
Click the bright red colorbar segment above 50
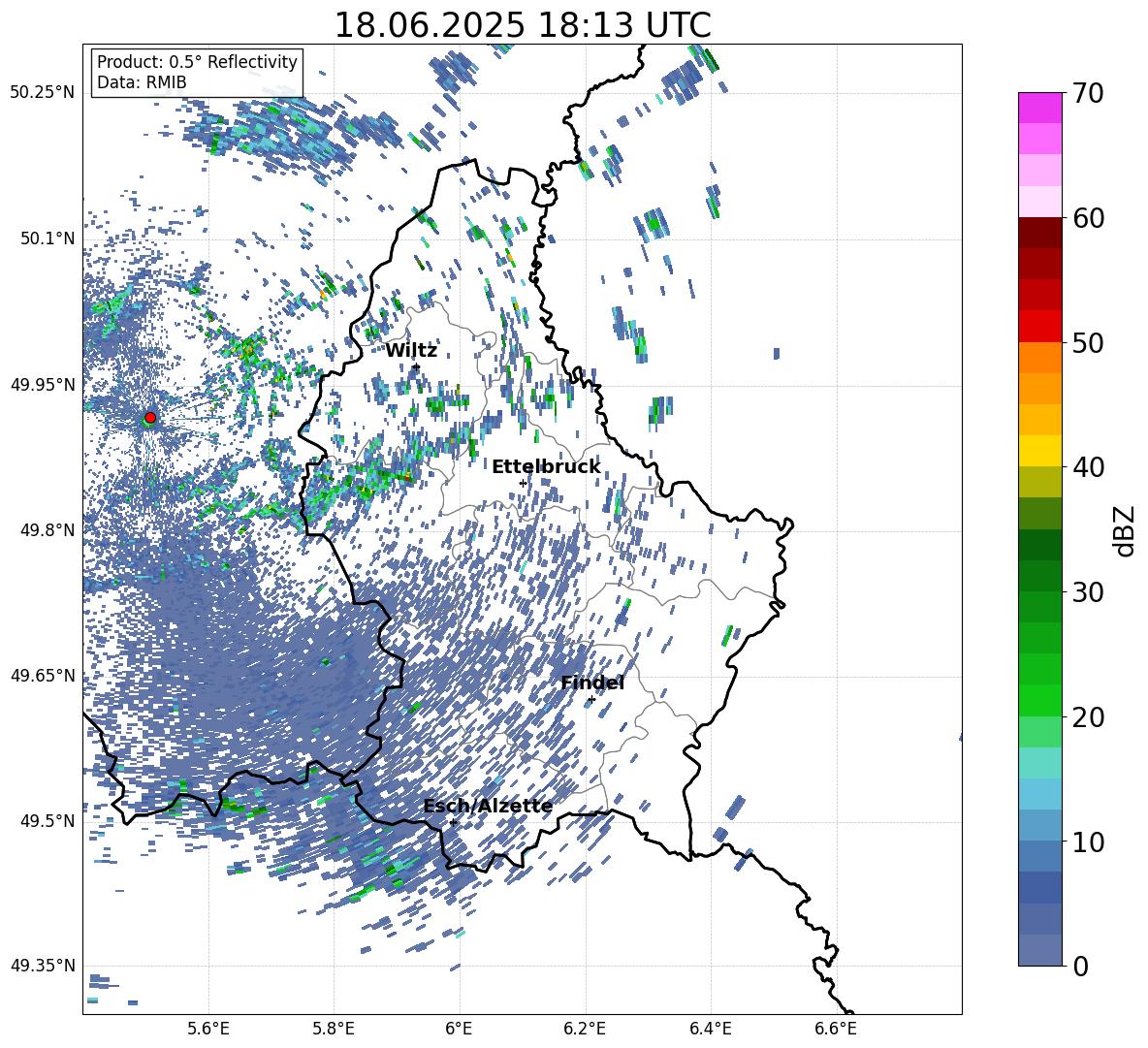pyautogui.click(x=1039, y=327)
